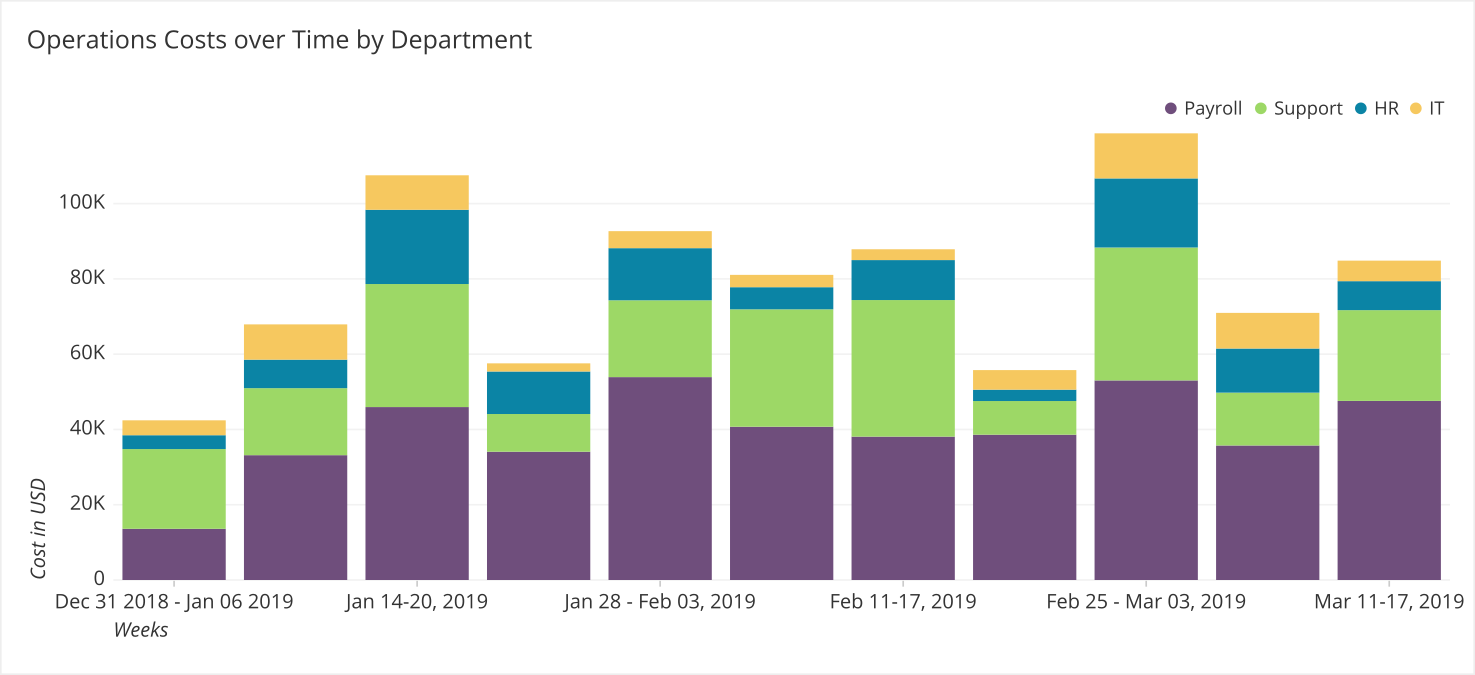This screenshot has height=675, width=1475.
Task: Toggle the Support series in the legend
Action: click(1298, 108)
